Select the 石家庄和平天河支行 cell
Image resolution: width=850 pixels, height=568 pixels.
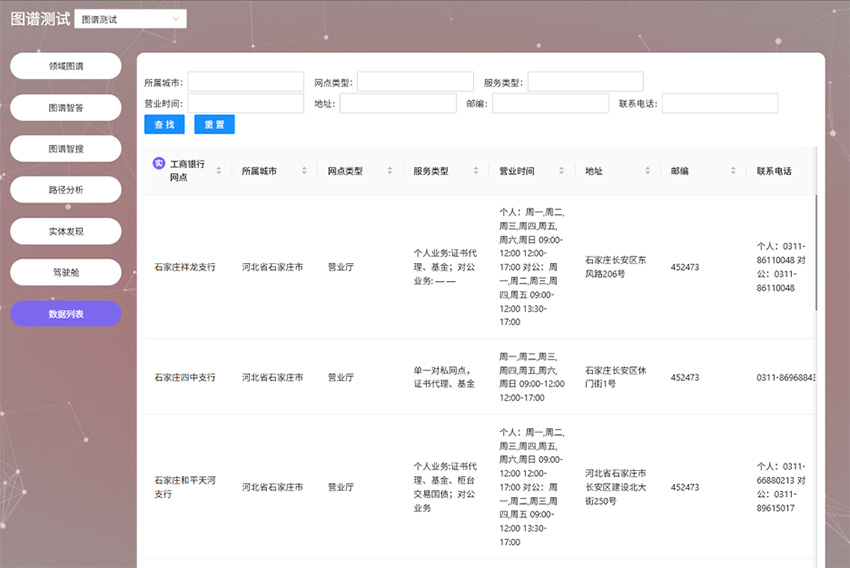[185, 487]
